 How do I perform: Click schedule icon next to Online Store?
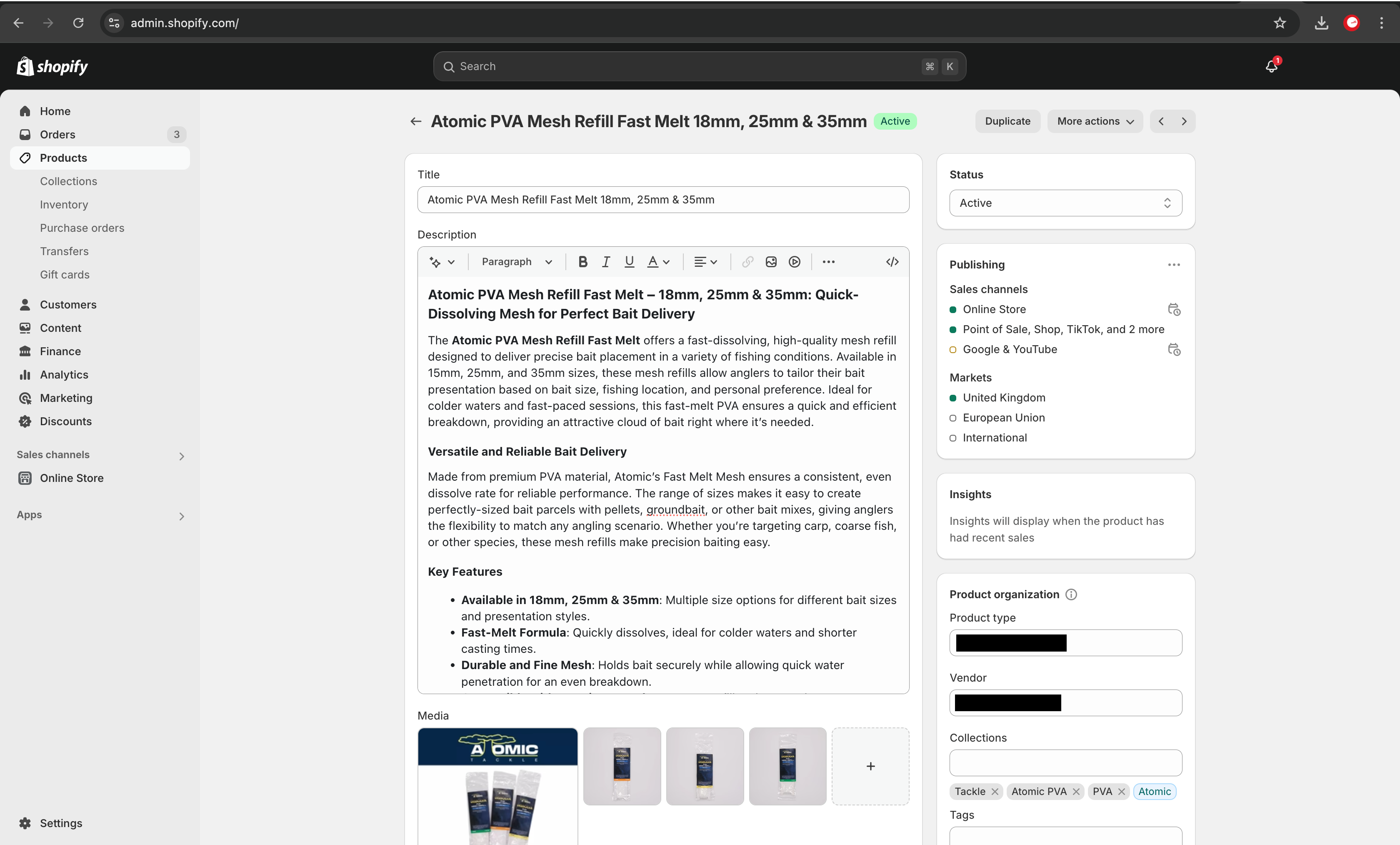[1174, 309]
